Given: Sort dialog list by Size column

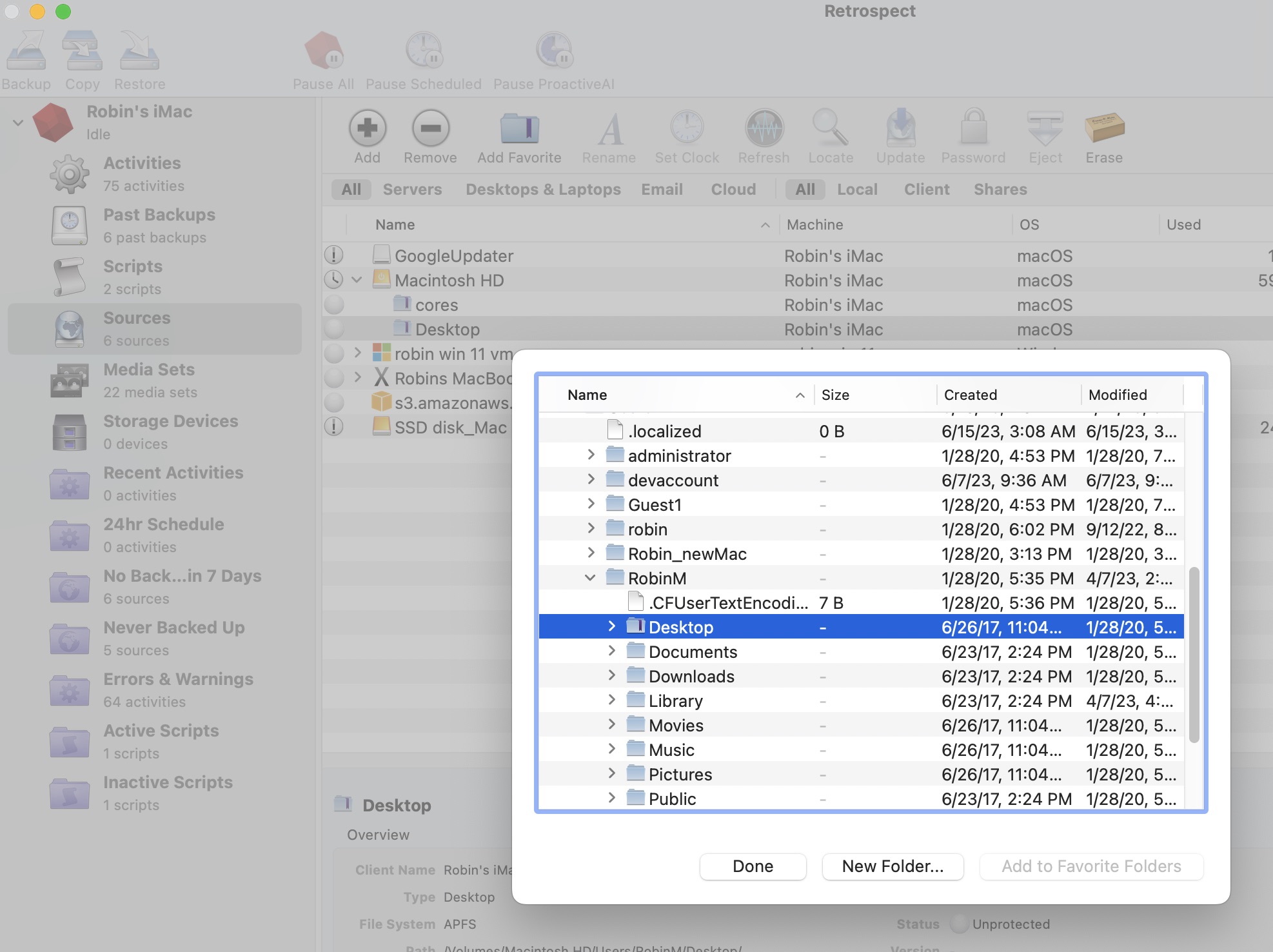Looking at the screenshot, I should click(874, 395).
